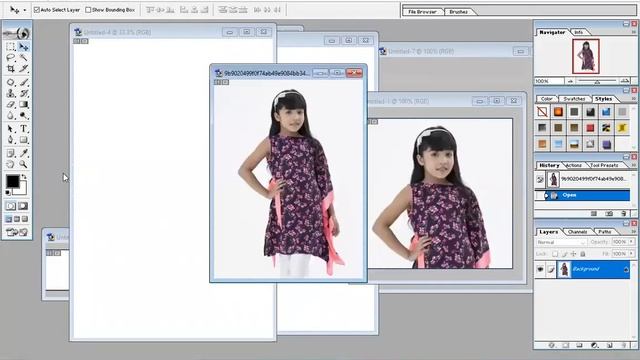640x360 pixels.
Task: Select the Path Selection tool
Action: [x=11, y=129]
